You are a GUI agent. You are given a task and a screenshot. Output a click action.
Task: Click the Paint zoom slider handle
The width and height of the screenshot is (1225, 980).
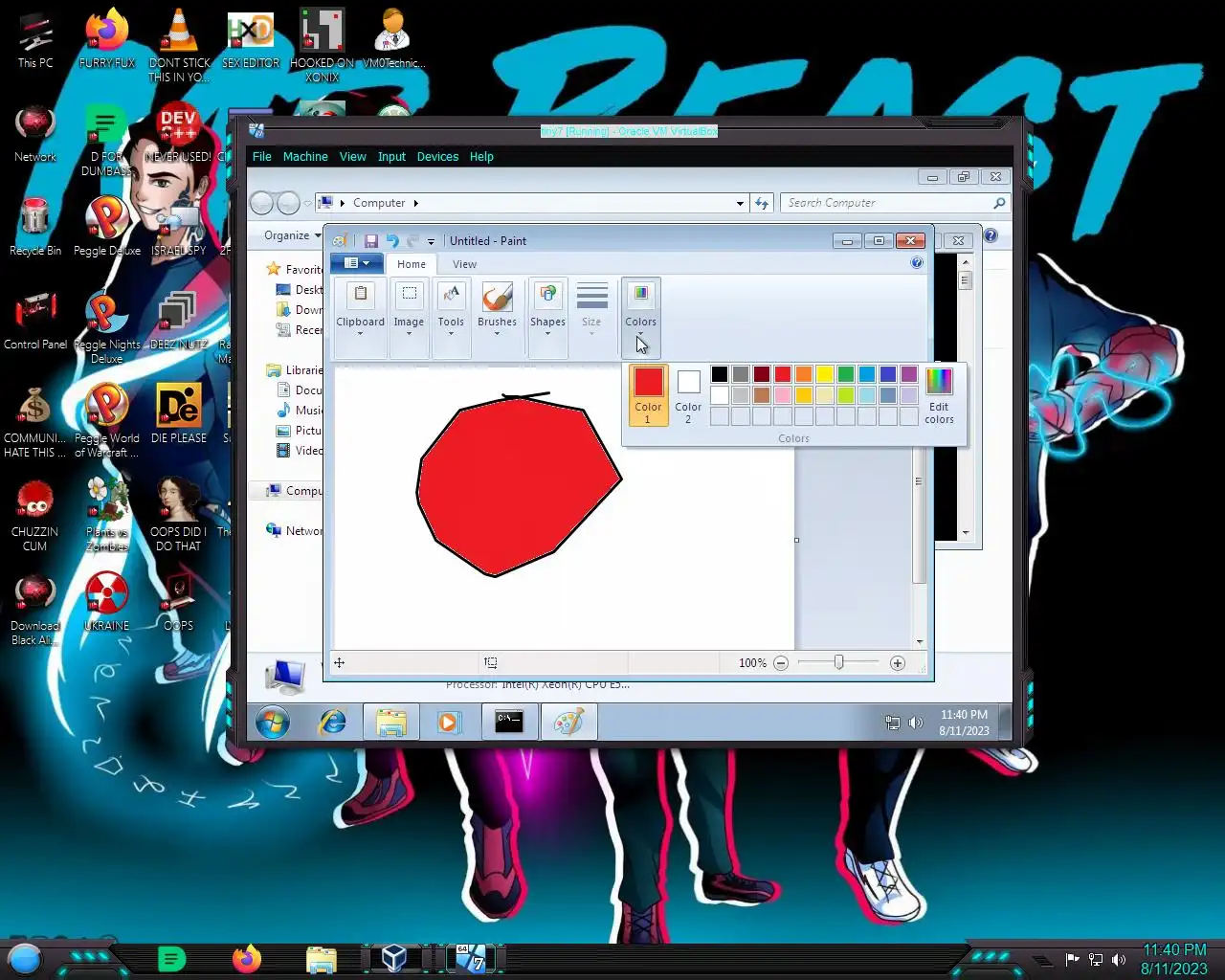[x=838, y=662]
